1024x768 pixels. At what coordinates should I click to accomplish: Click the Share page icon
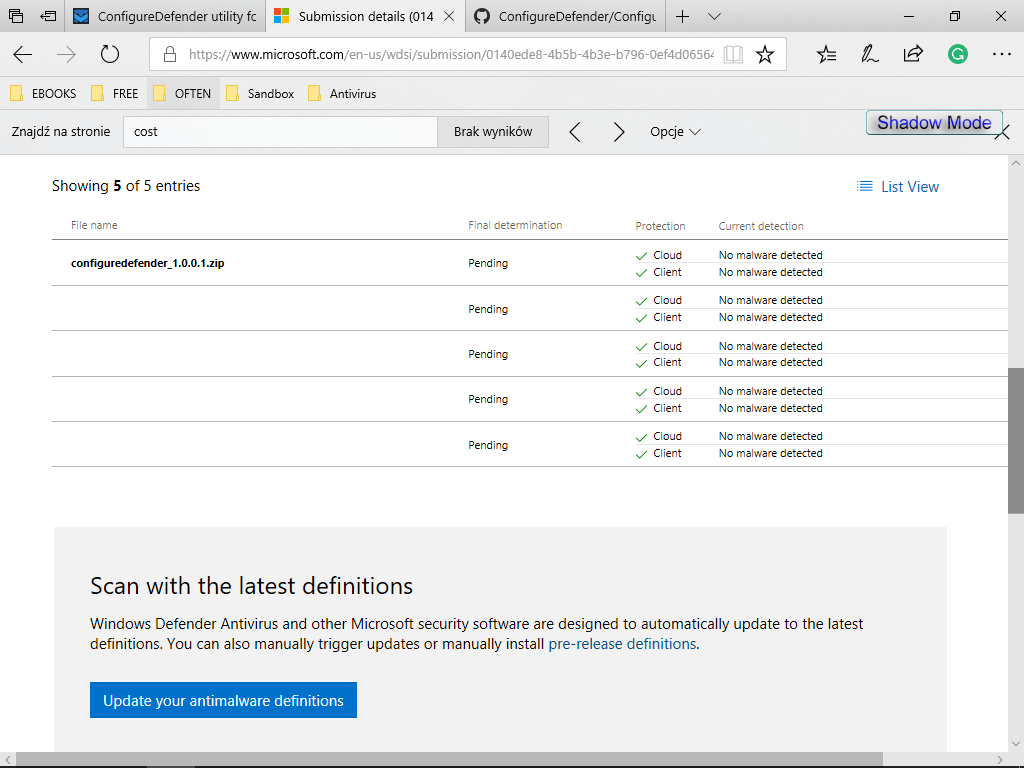(x=913, y=55)
